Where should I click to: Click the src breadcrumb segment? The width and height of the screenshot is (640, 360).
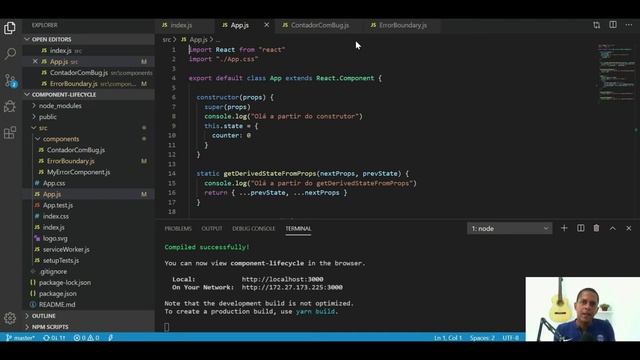[167, 40]
